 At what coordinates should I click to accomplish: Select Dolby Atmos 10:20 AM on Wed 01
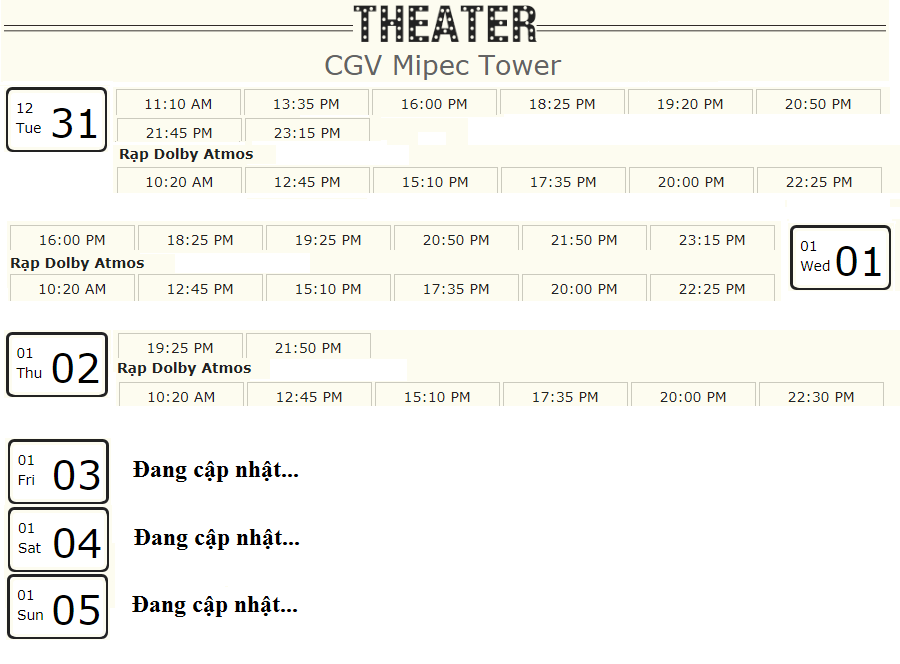pyautogui.click(x=72, y=288)
